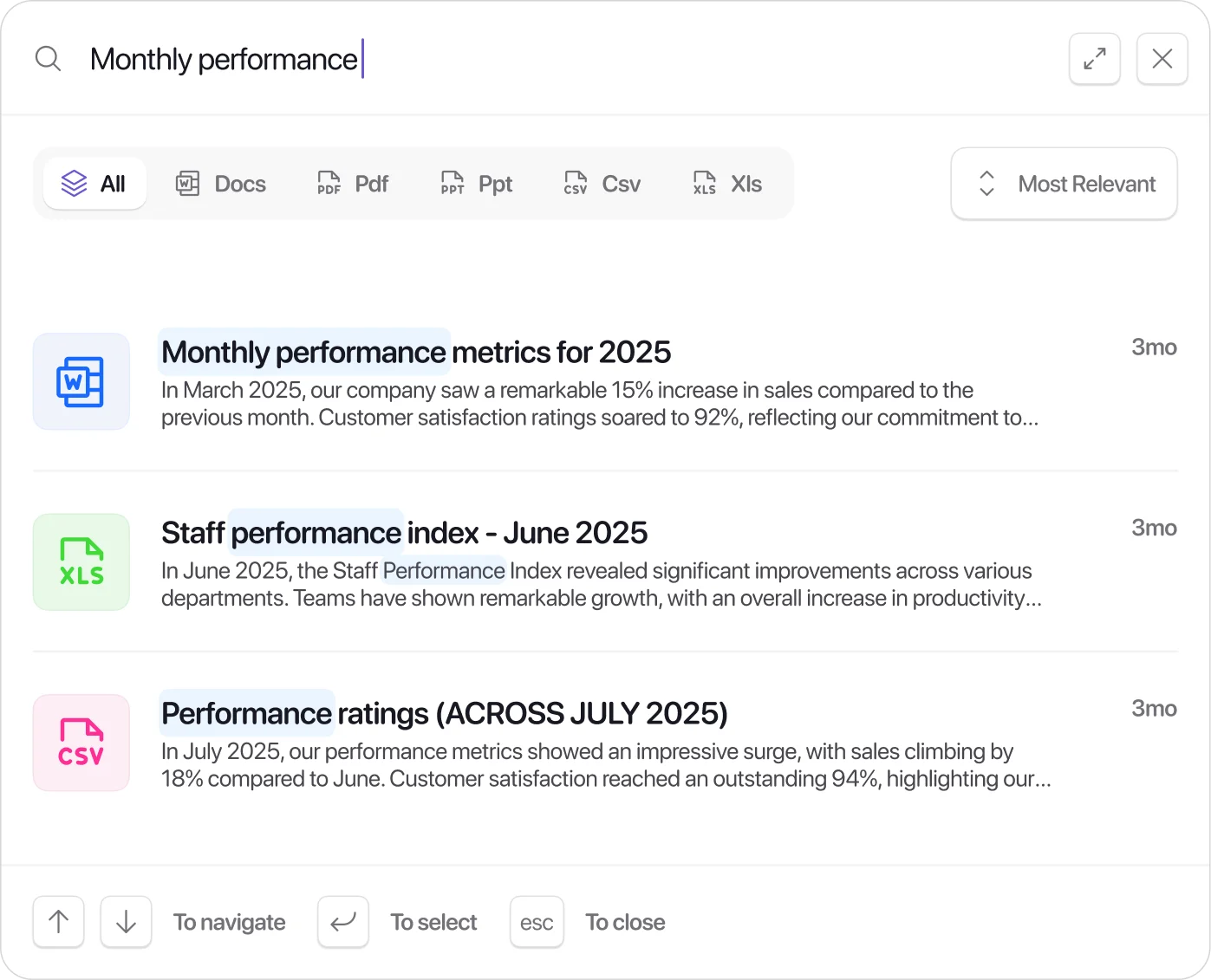Click the March 2025 sales description text
Image resolution: width=1211 pixels, height=980 pixels.
[x=600, y=404]
